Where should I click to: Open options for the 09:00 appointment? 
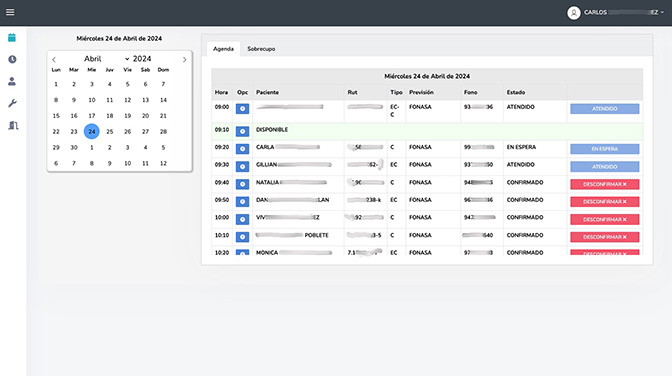242,109
